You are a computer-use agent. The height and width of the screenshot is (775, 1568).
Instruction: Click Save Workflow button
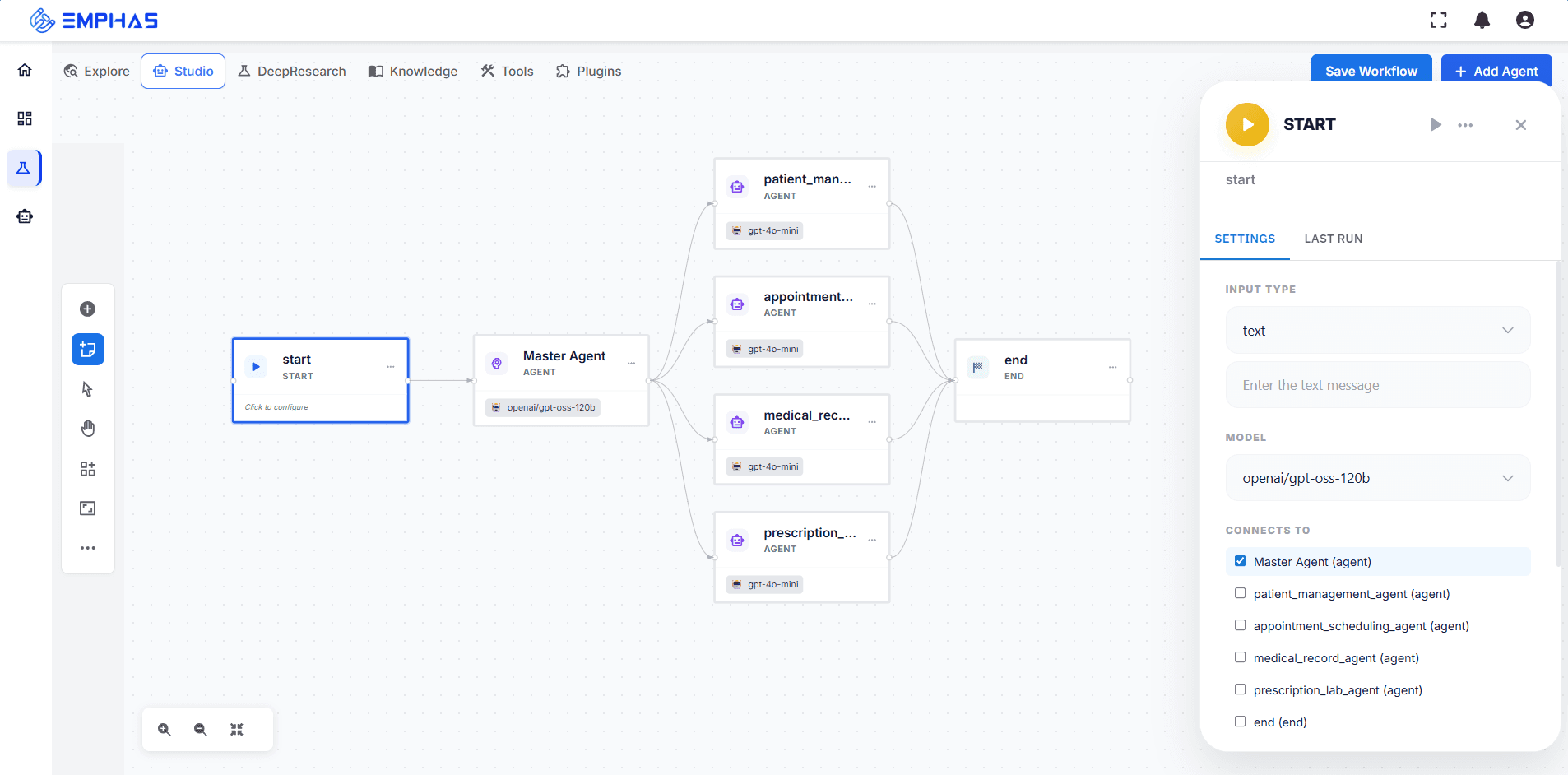pos(1371,71)
